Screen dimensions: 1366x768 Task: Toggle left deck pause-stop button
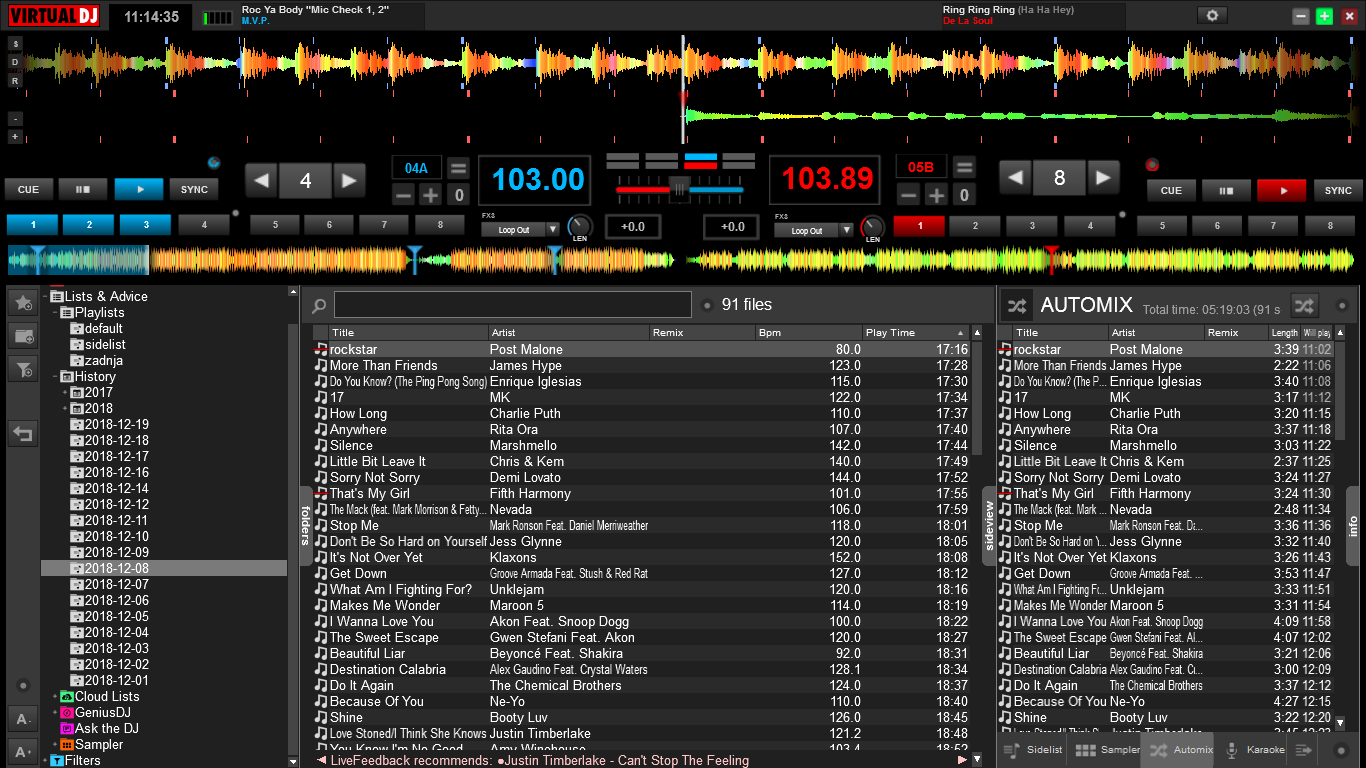tap(83, 189)
